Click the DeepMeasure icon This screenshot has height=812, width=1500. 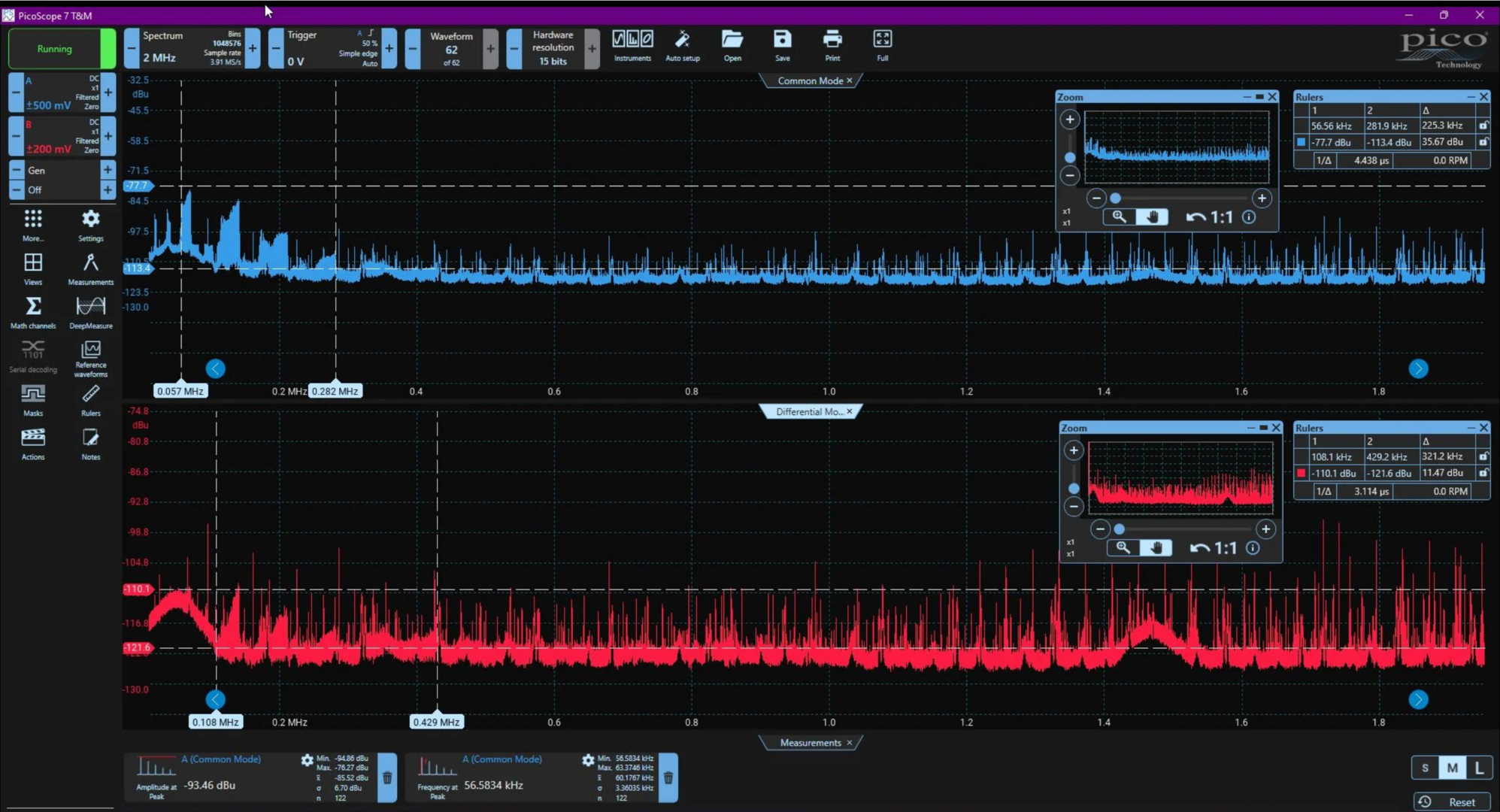point(90,310)
